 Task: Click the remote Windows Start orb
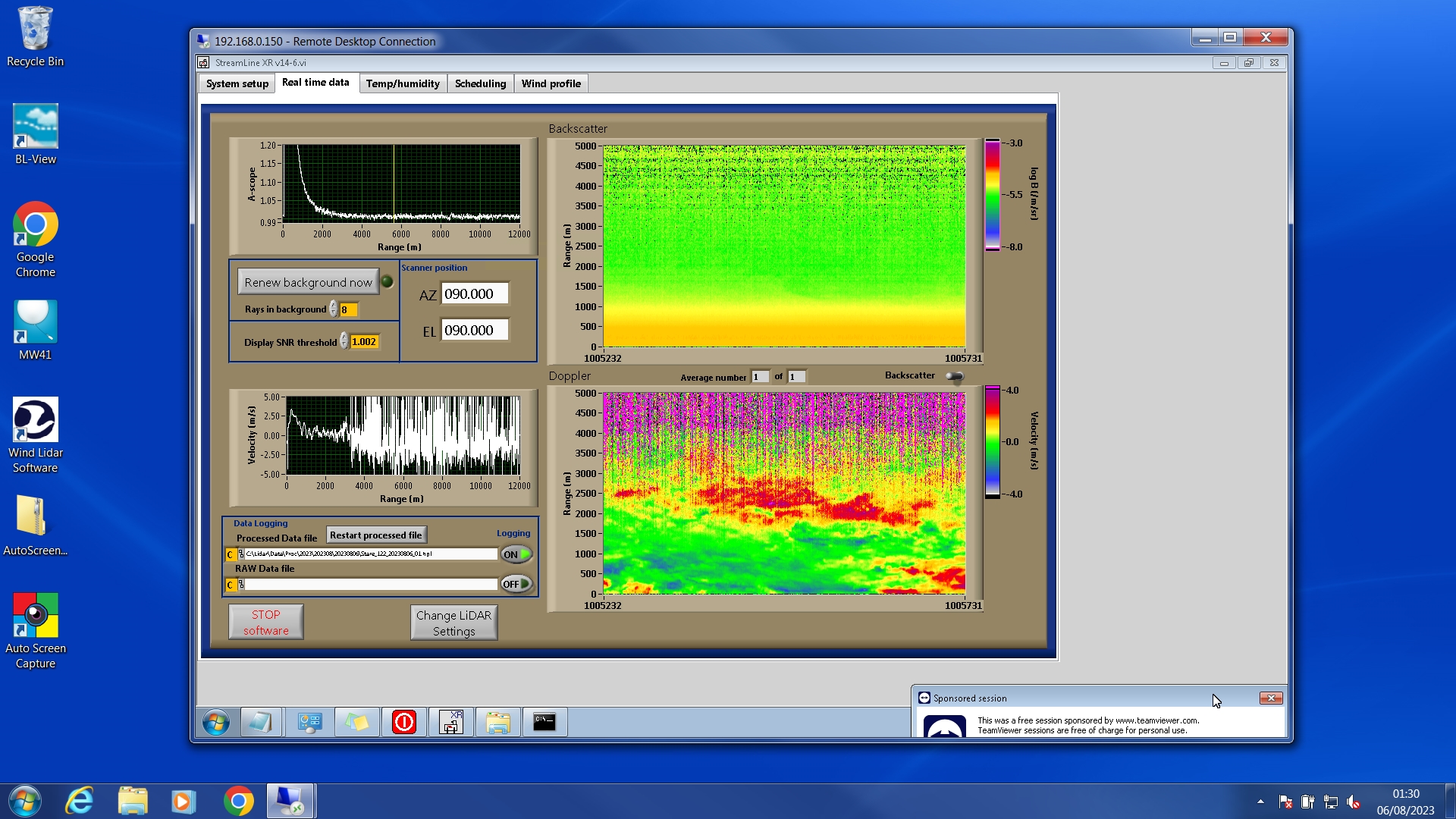pos(216,722)
